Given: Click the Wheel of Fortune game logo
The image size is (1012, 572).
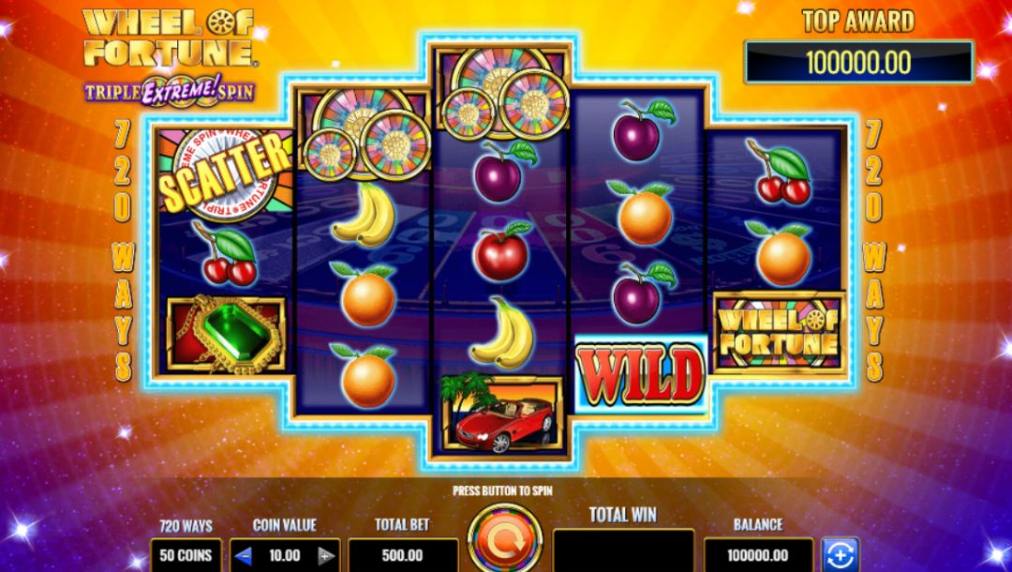Looking at the screenshot, I should [x=170, y=55].
